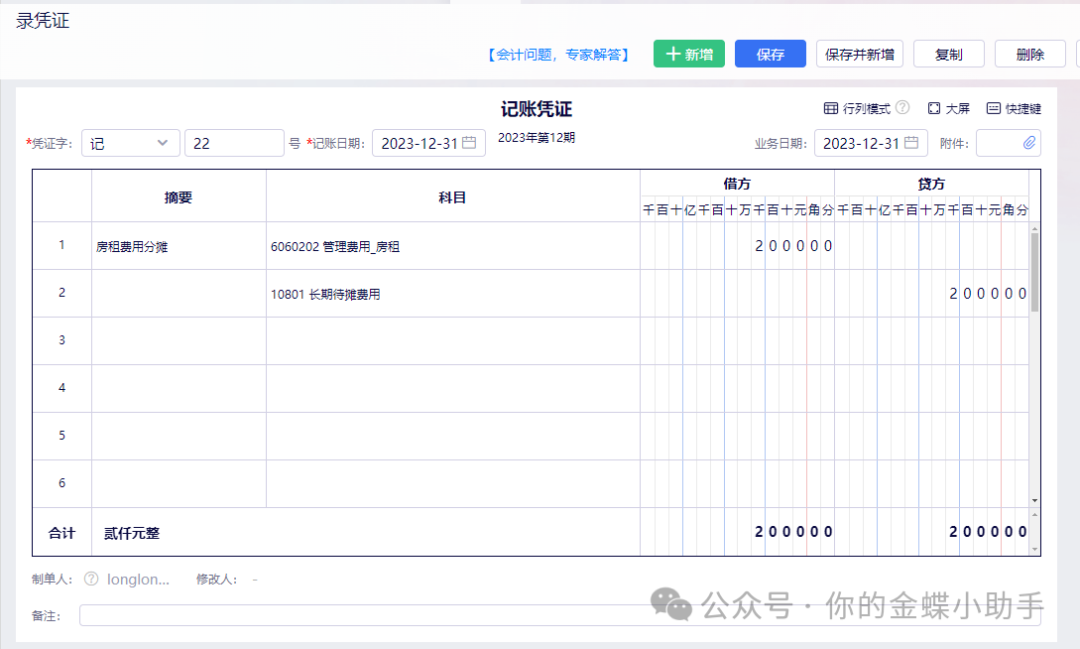Click the voucher table scrollbar down arrow
The width and height of the screenshot is (1080, 649).
1034,499
